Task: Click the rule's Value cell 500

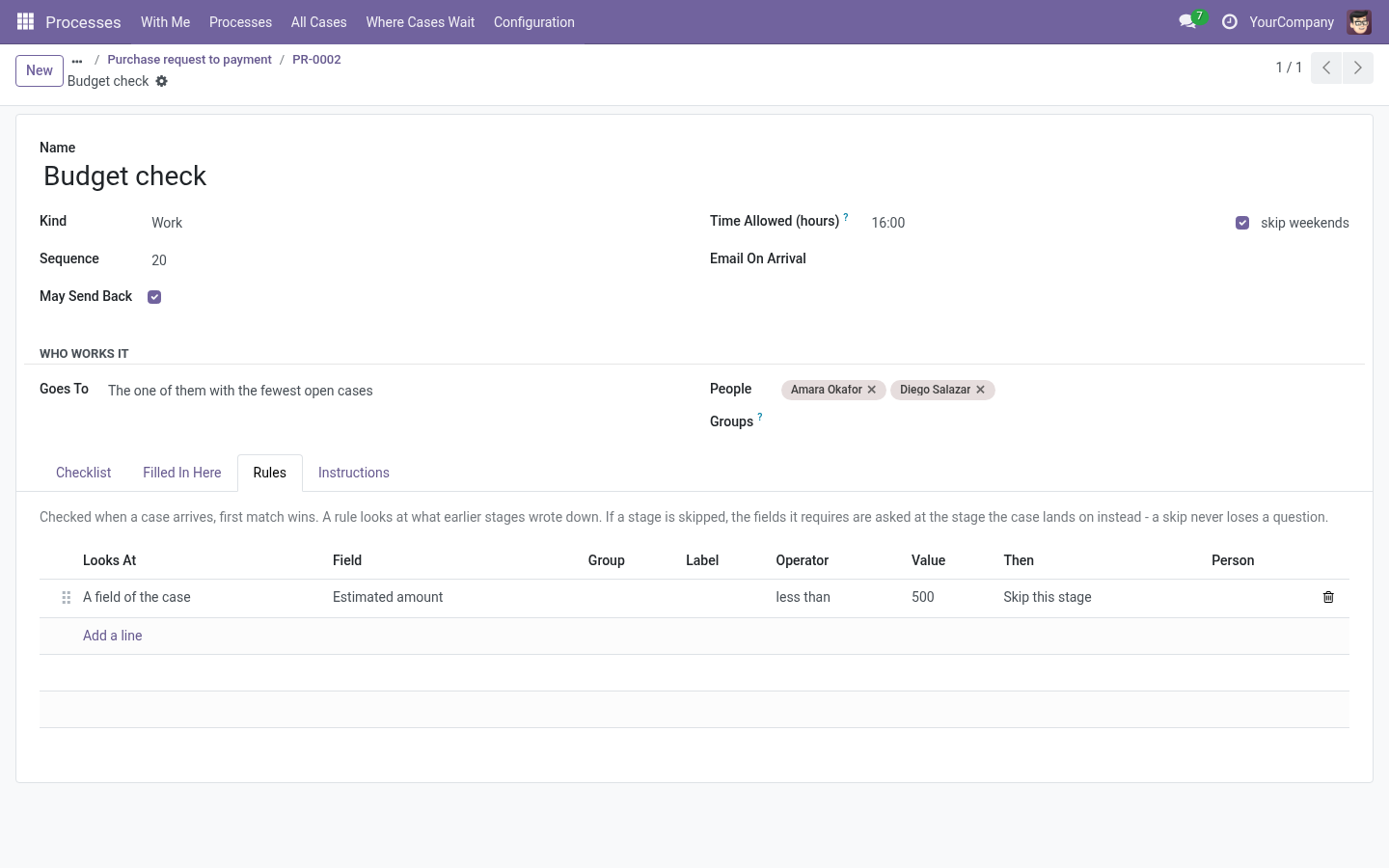Action: click(949, 598)
